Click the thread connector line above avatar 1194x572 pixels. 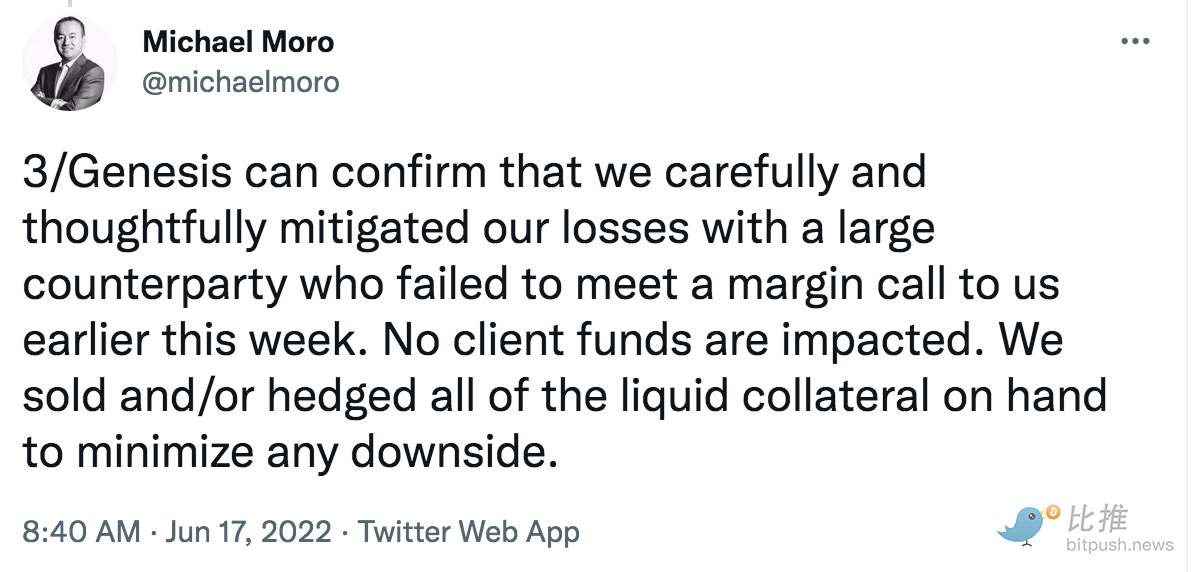click(x=71, y=4)
